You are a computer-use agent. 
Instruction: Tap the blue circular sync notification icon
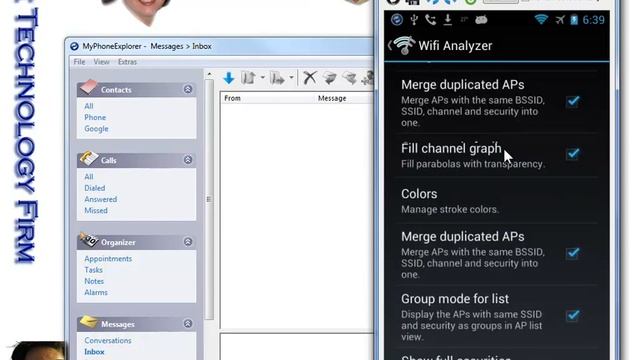[397, 19]
